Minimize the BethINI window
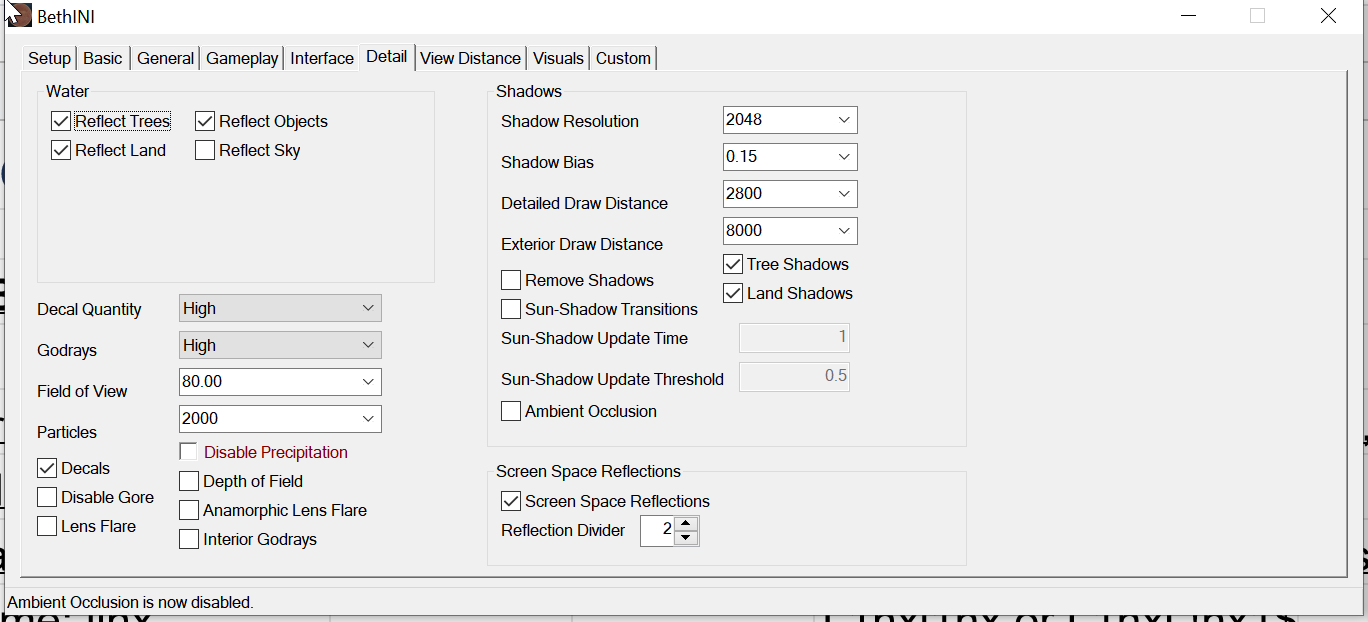The height and width of the screenshot is (622, 1368). [1188, 16]
